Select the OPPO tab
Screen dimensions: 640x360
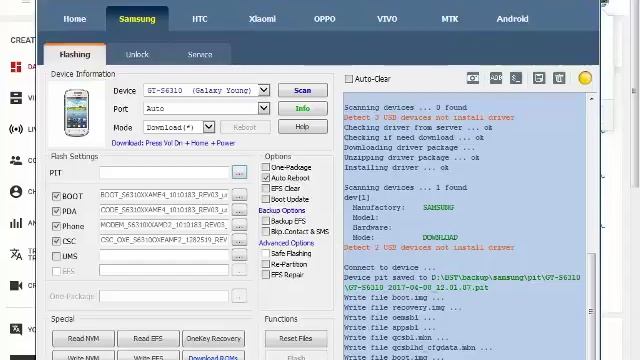tap(325, 19)
